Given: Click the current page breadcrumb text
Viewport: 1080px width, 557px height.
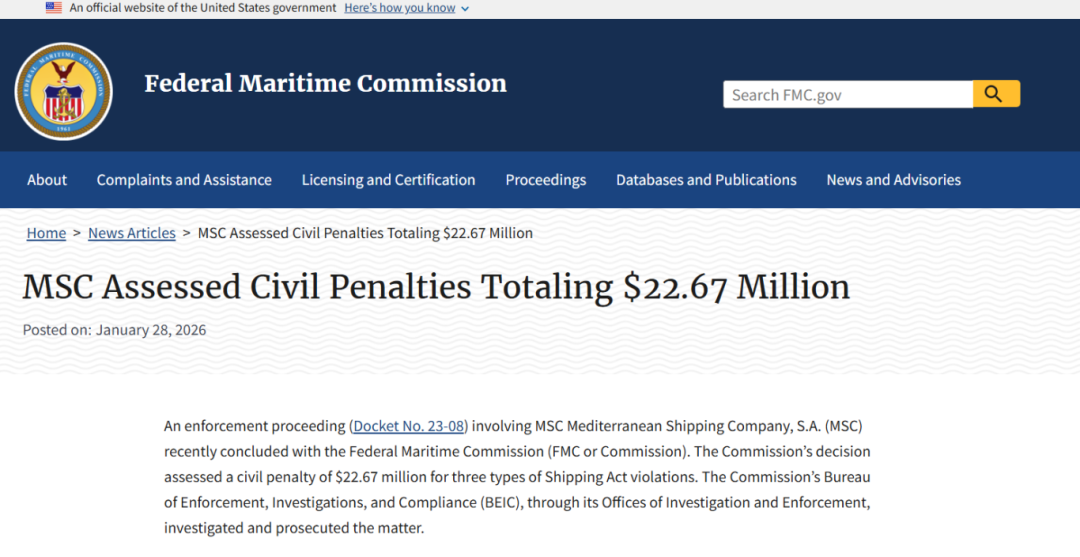Looking at the screenshot, I should point(365,233).
